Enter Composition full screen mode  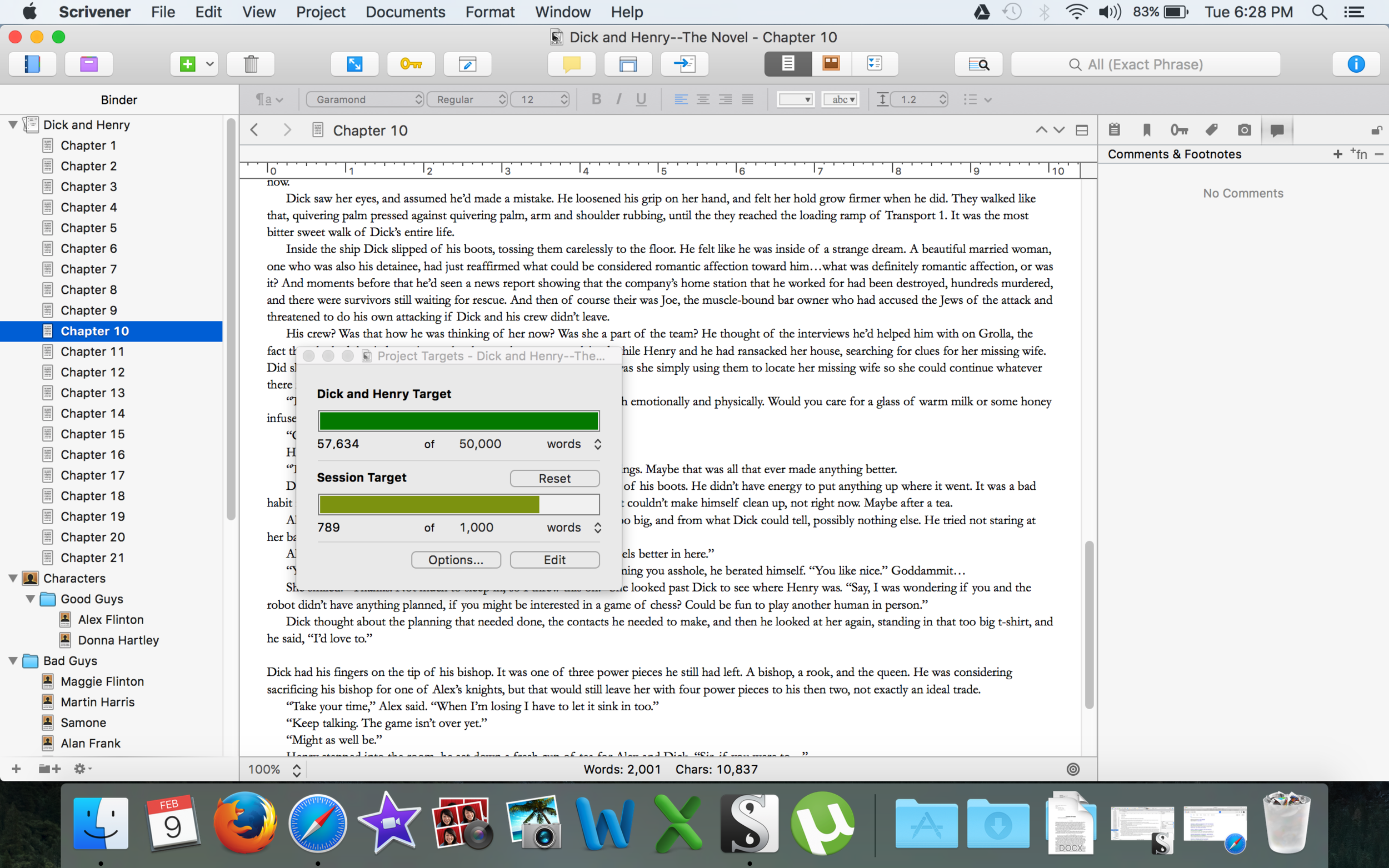[x=354, y=64]
